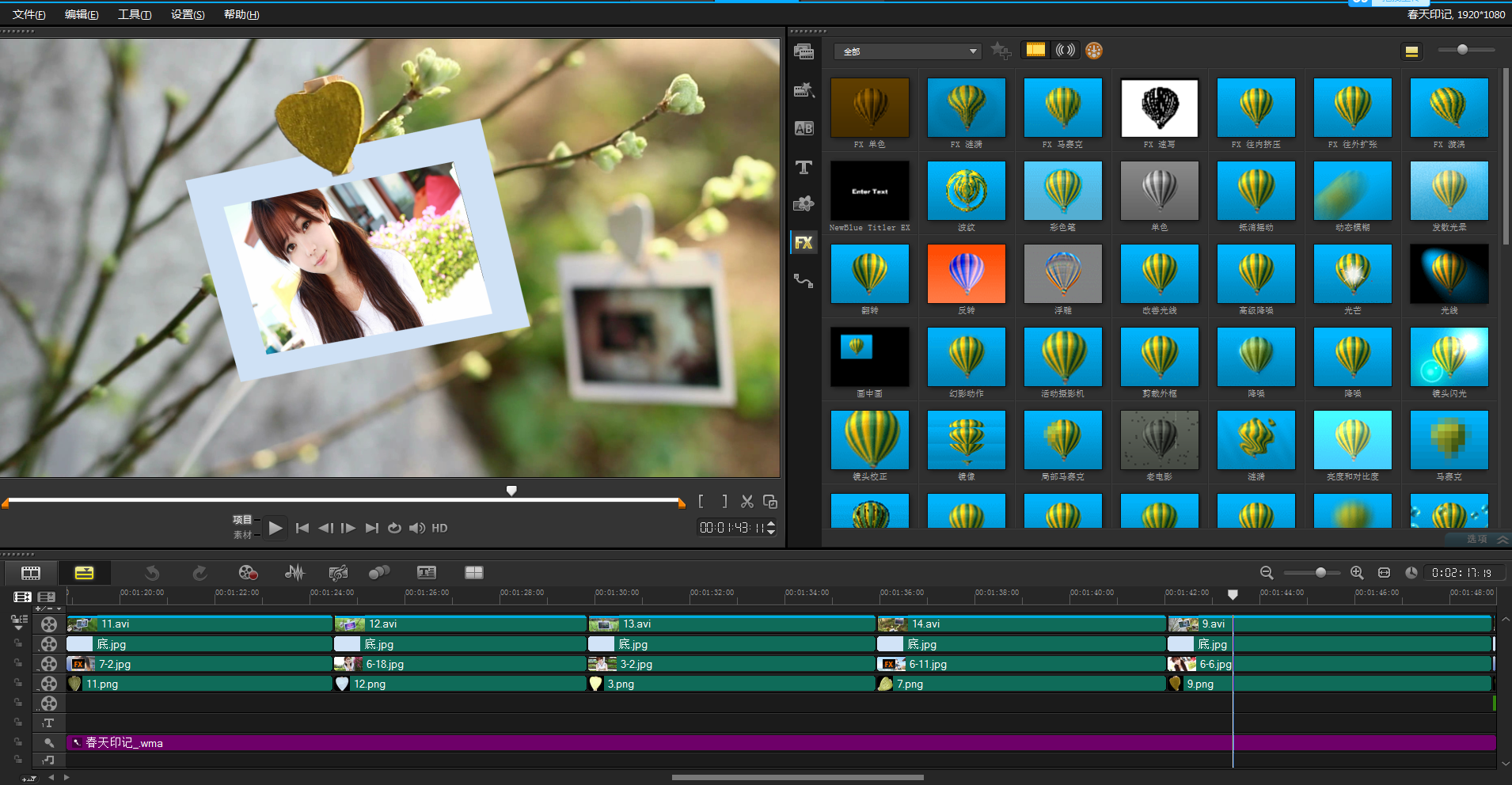Open the Path library icon
1512x785 pixels.
[x=803, y=280]
